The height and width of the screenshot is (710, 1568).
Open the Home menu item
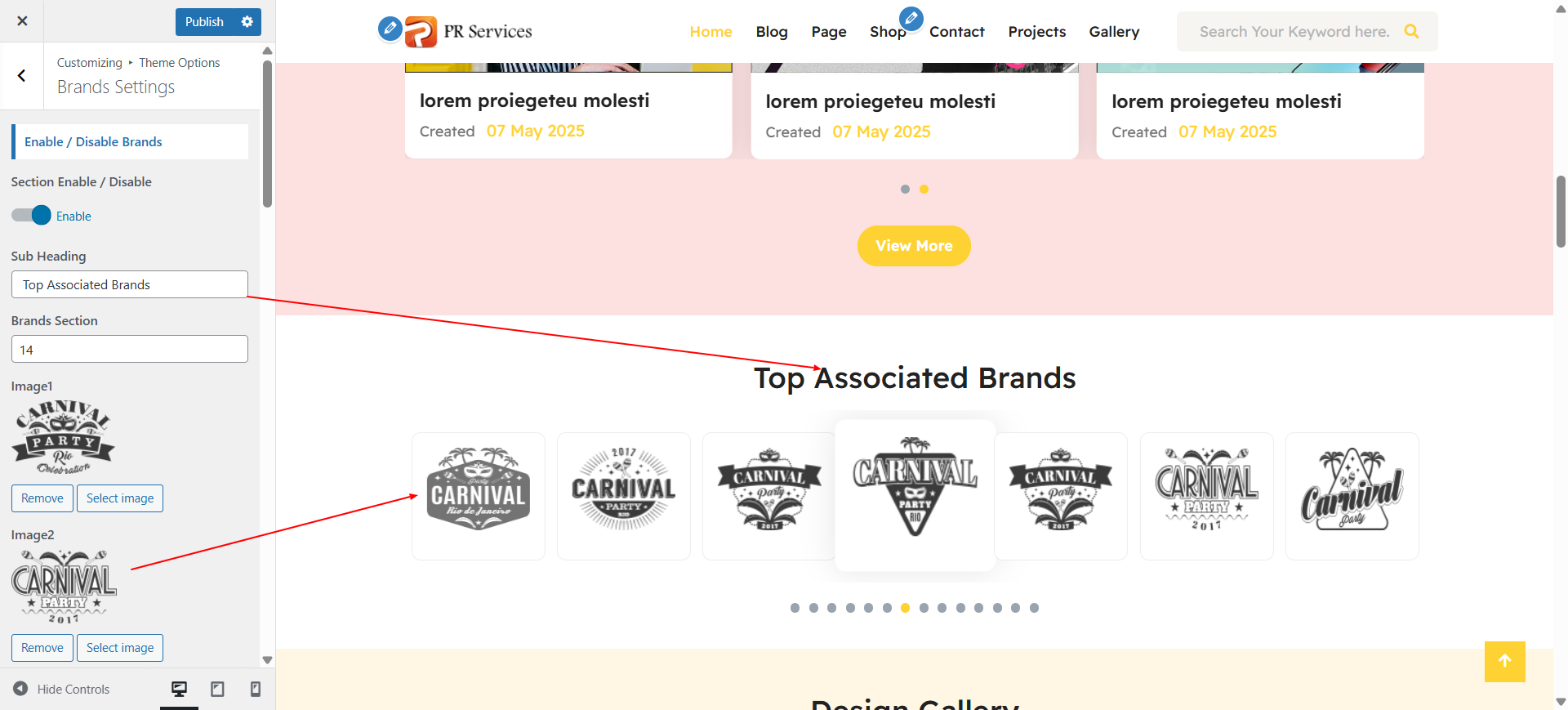[710, 32]
